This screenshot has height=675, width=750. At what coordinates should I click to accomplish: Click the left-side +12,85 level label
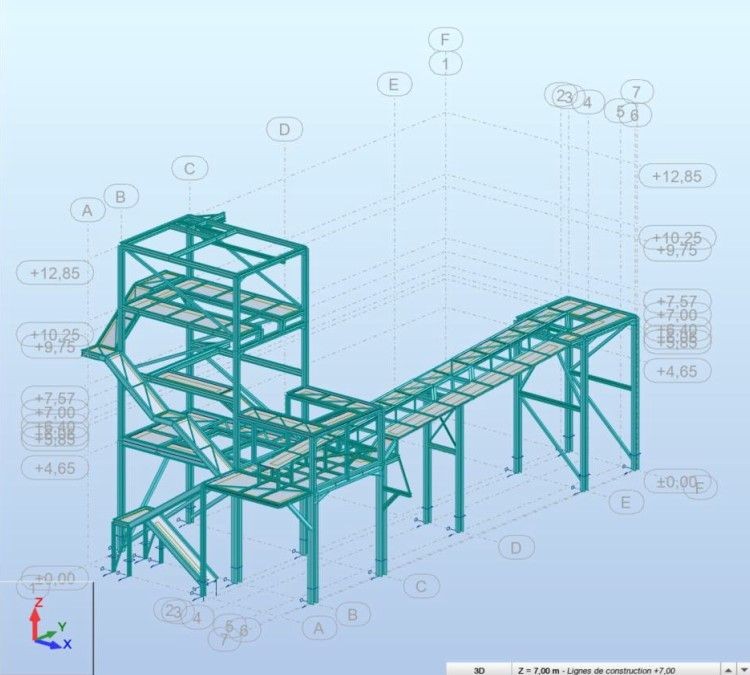[55, 272]
